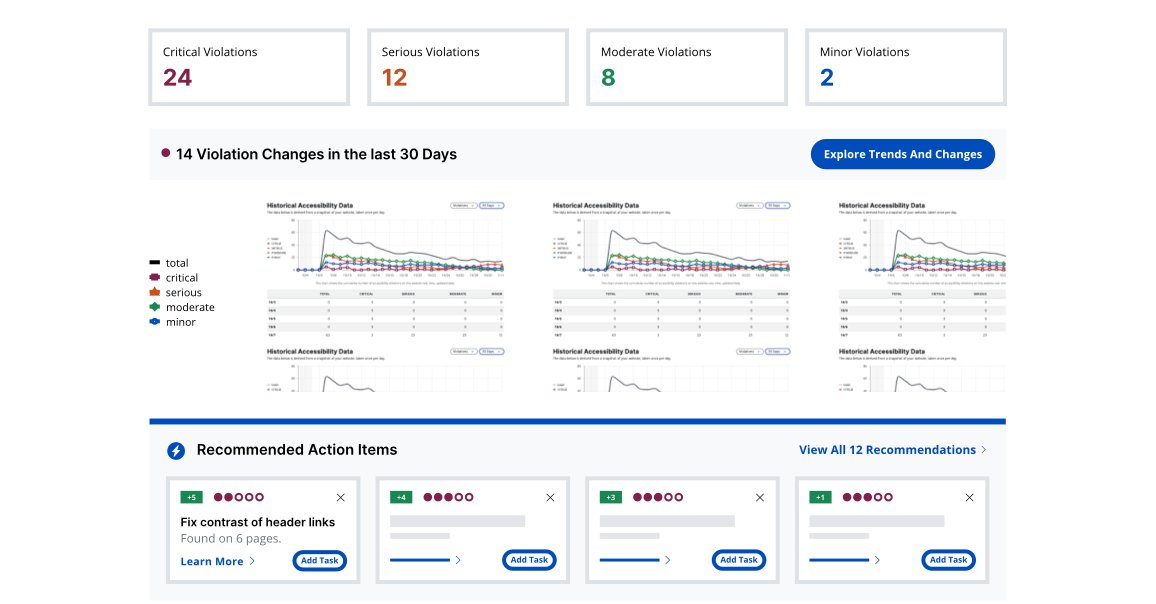Click the Found on 6 pages text

(231, 539)
